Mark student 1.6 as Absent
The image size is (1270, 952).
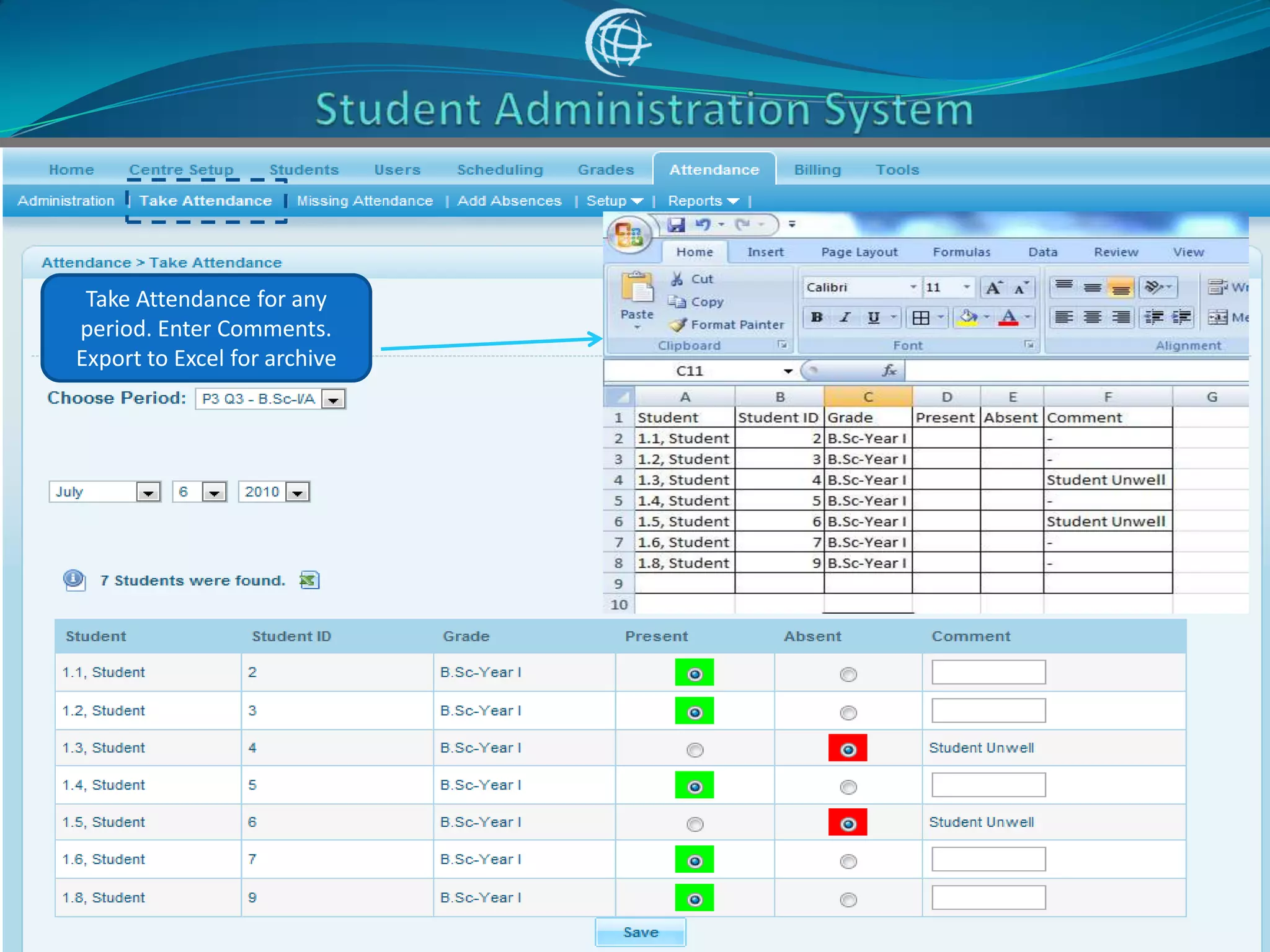tap(848, 862)
